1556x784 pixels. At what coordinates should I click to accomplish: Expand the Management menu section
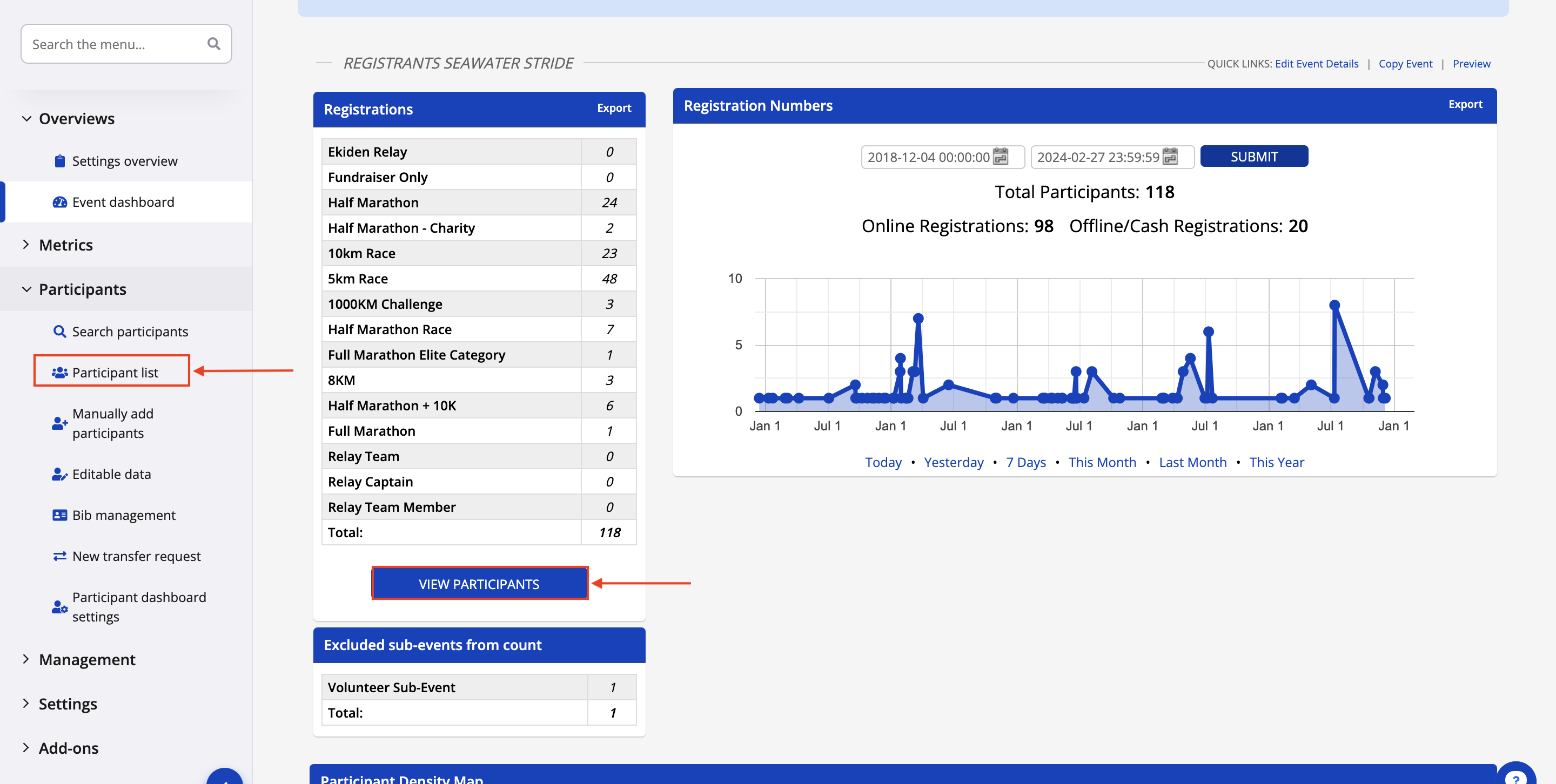[26, 659]
